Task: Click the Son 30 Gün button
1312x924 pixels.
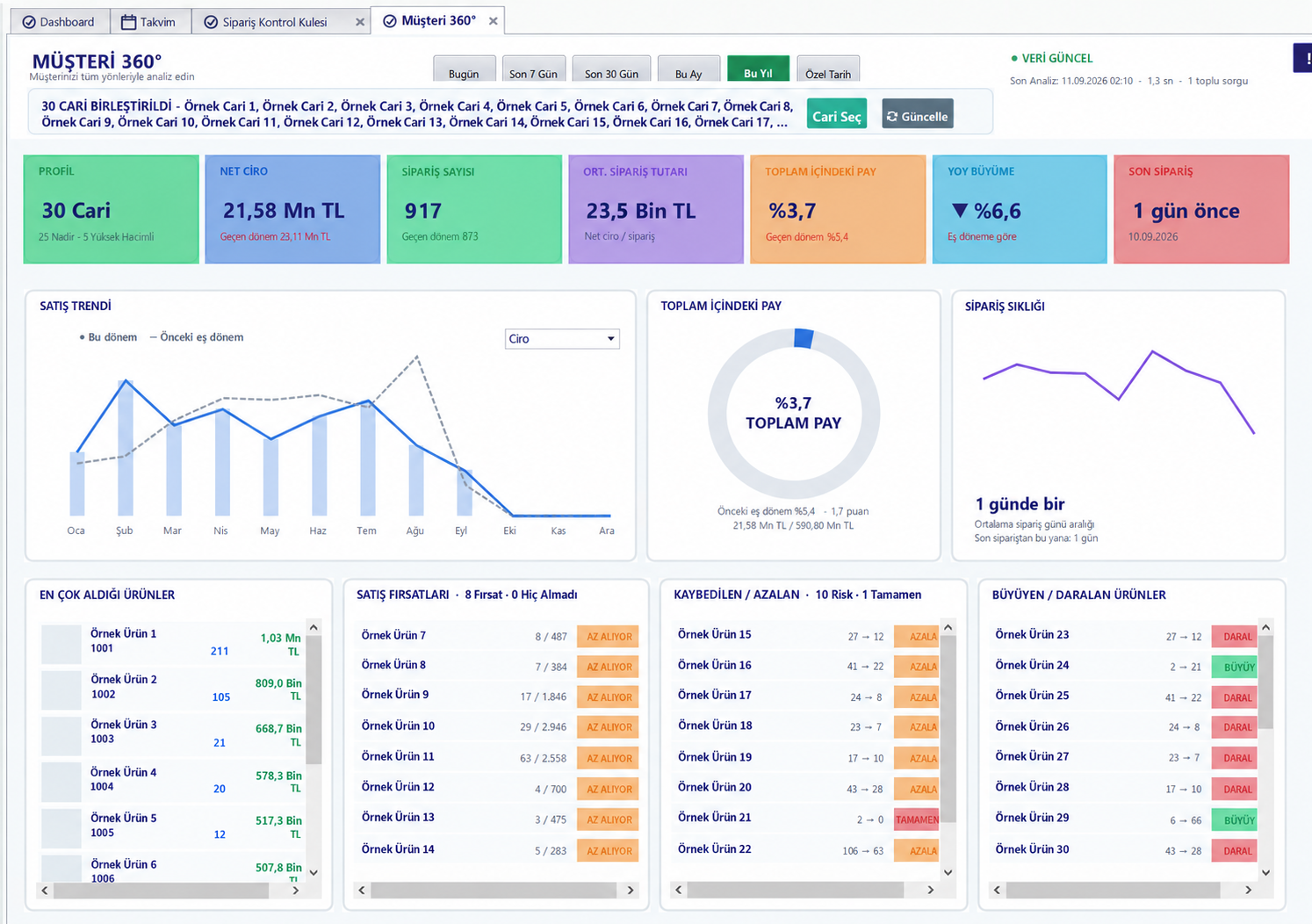Action: click(x=611, y=69)
